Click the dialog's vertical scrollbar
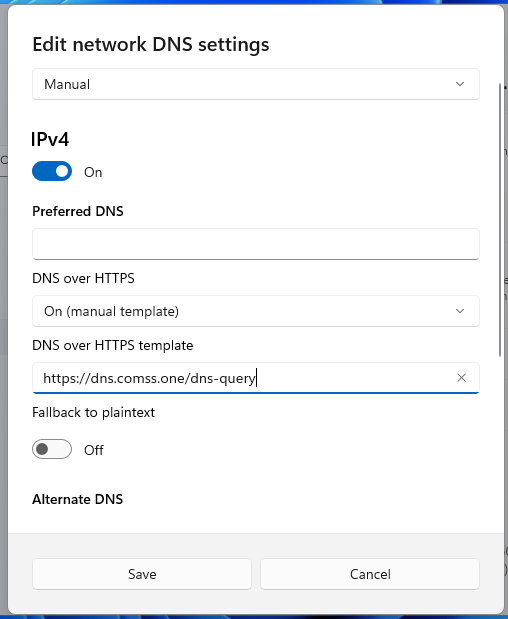 pyautogui.click(x=500, y=219)
